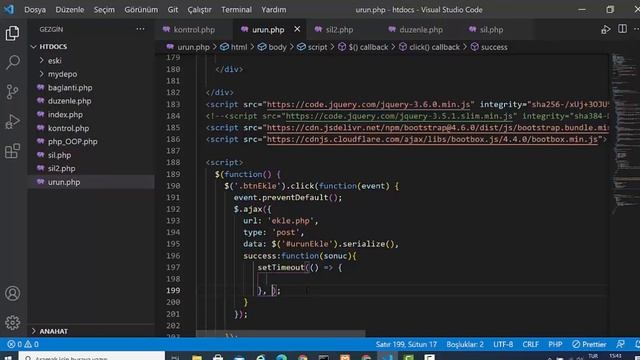Open the Search view icon

(12, 62)
